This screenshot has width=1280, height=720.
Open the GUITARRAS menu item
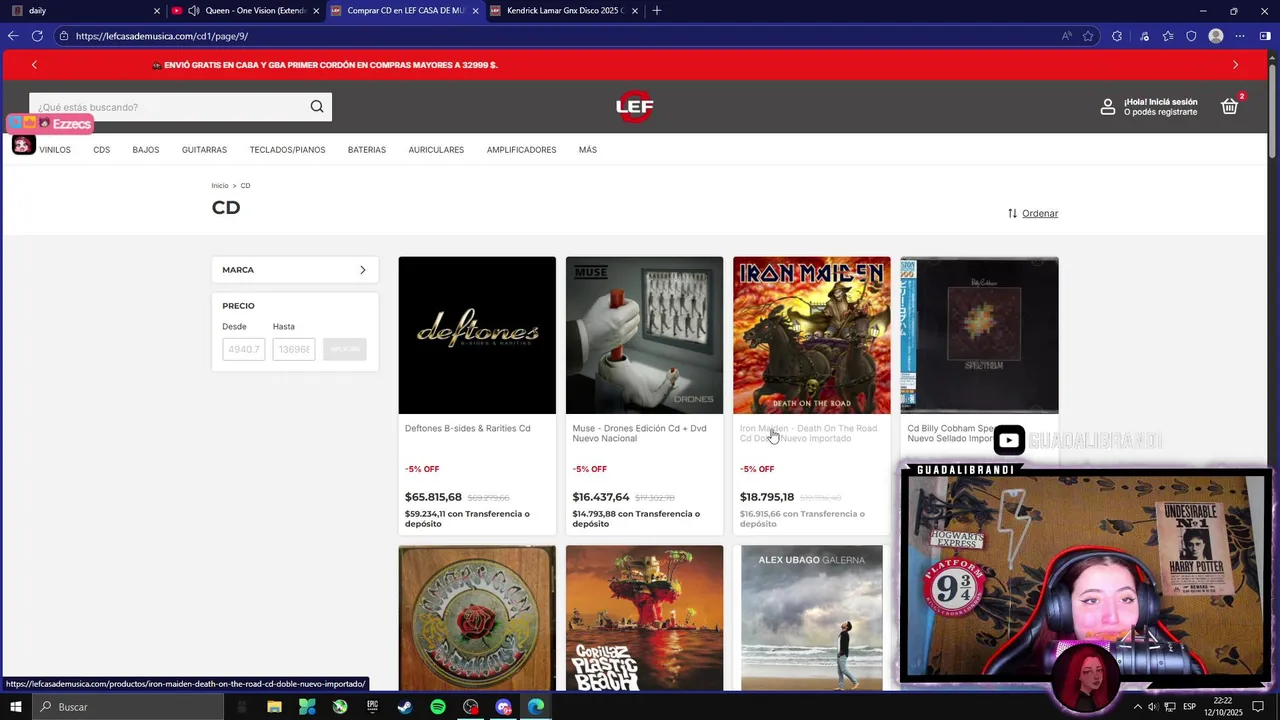[x=204, y=150]
